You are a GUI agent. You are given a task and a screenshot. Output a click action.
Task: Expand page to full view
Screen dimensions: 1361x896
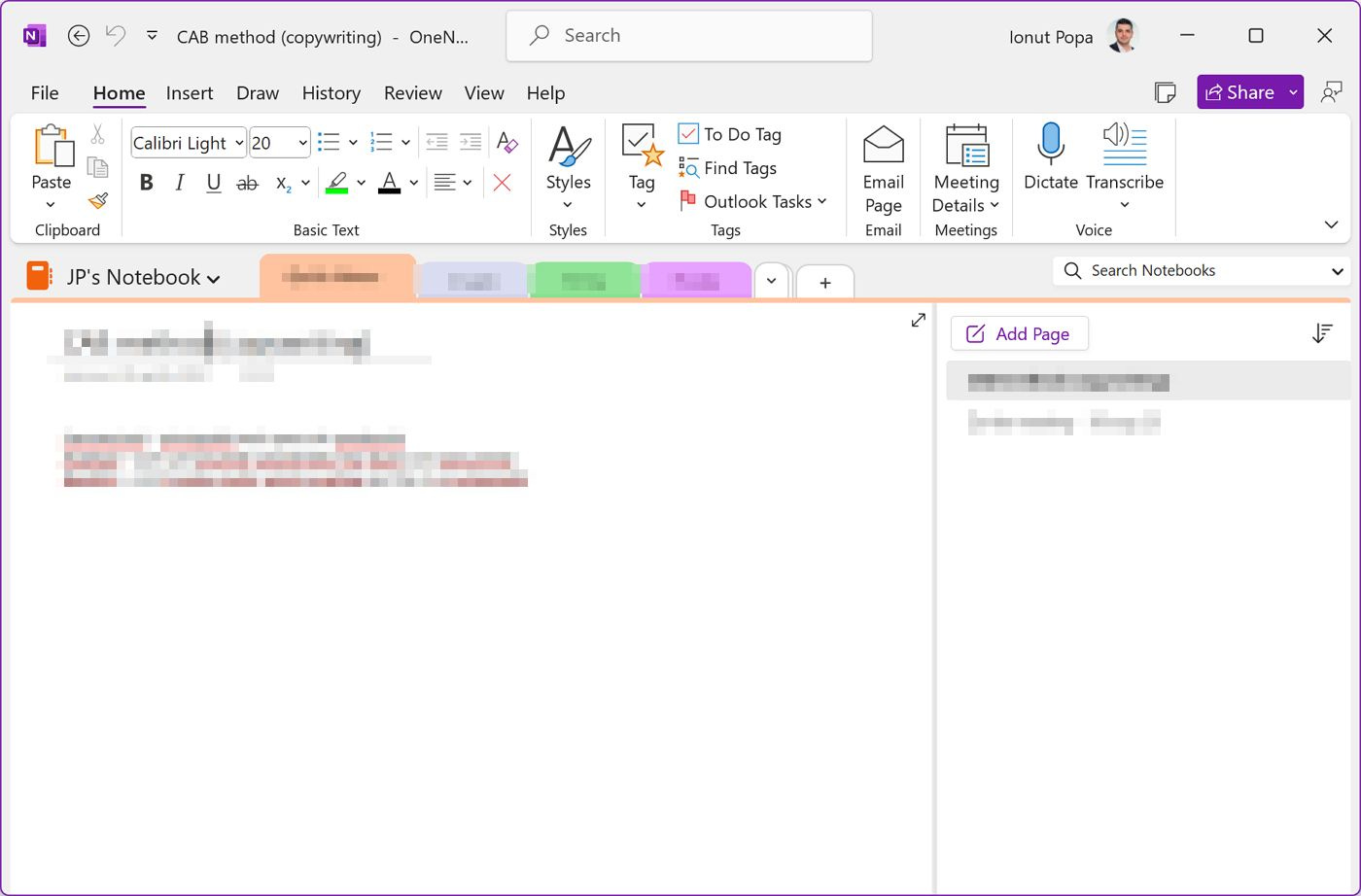pos(918,320)
